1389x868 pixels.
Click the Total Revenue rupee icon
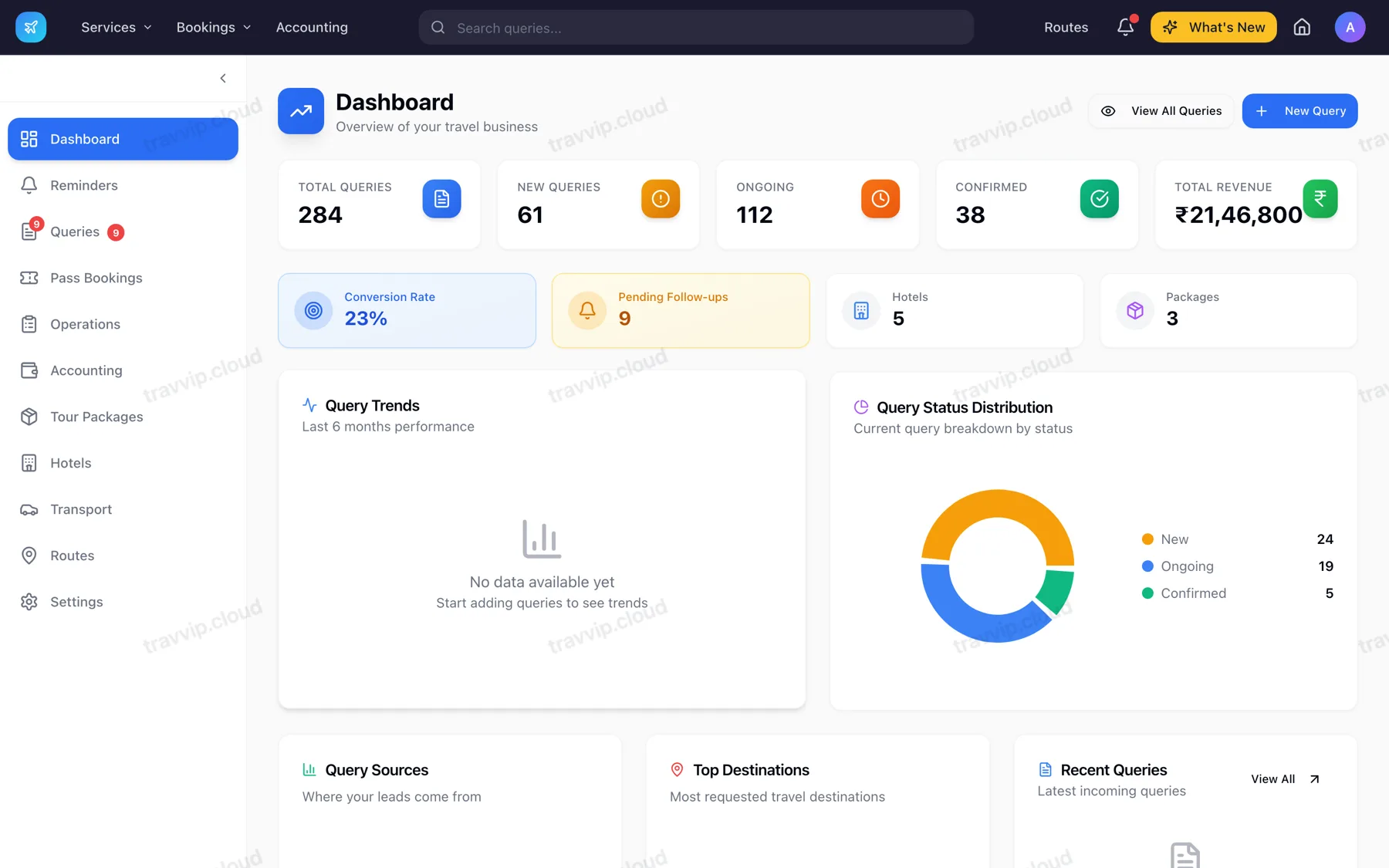point(1320,198)
